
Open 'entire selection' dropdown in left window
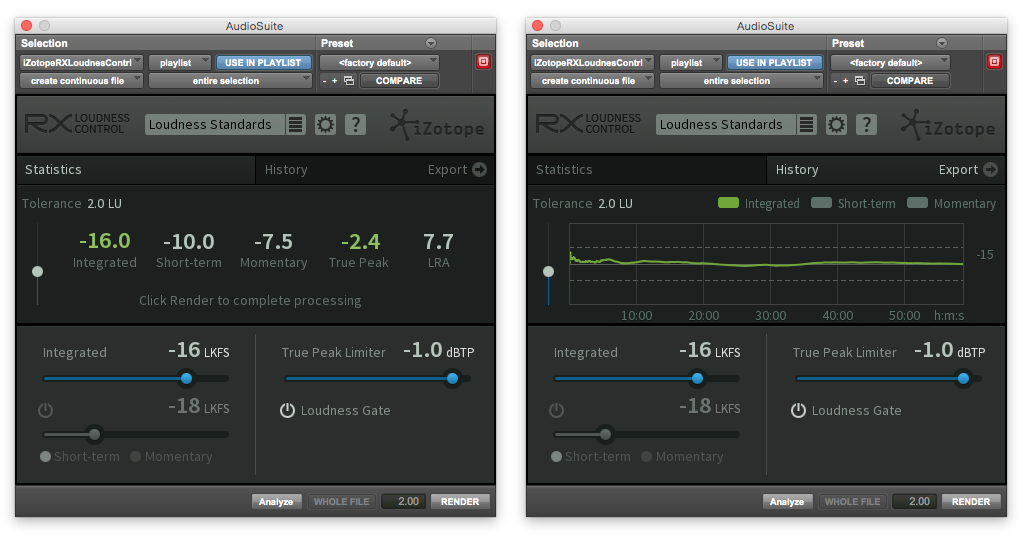[231, 81]
